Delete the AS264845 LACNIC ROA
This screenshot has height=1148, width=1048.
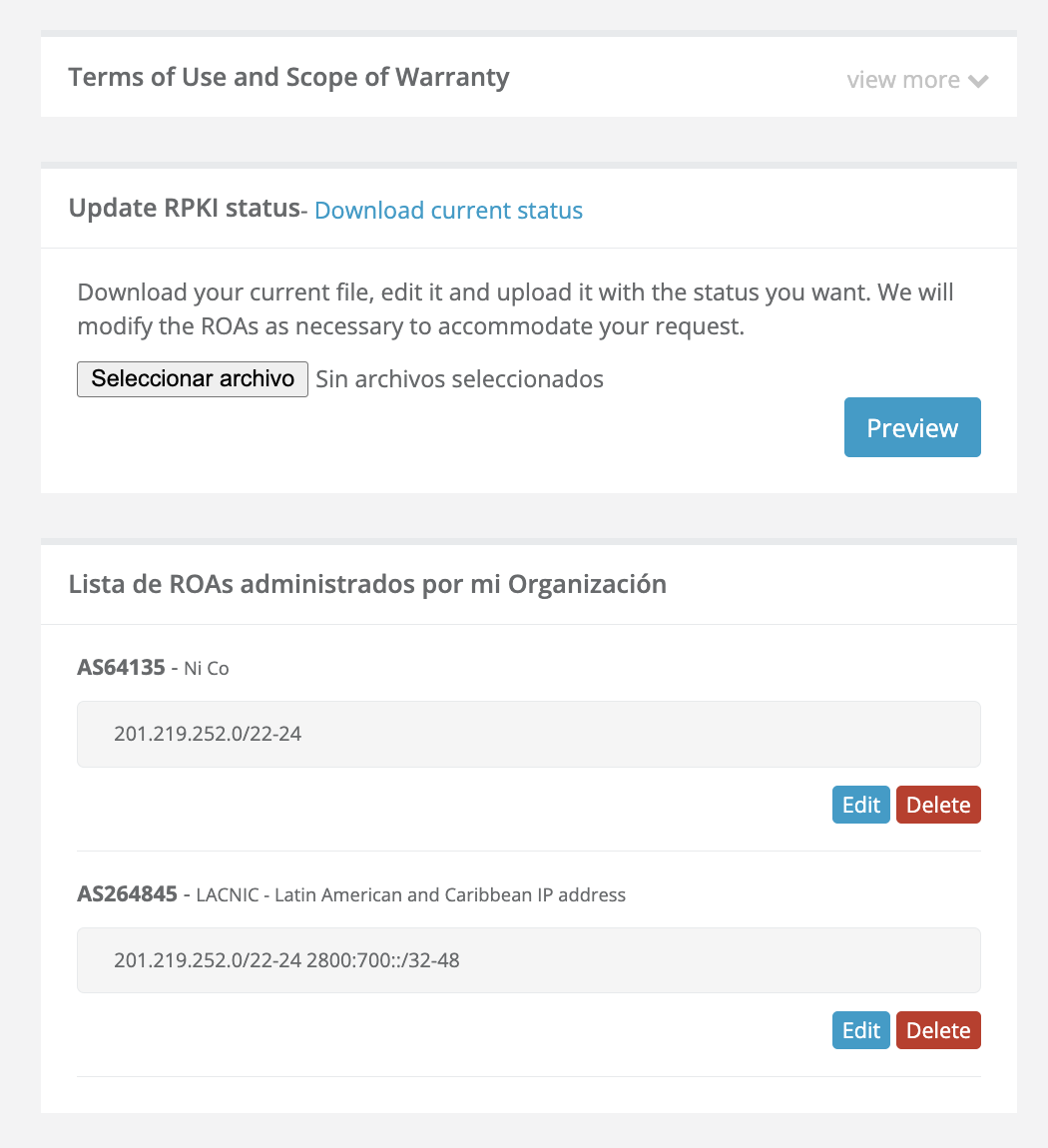pos(938,1030)
